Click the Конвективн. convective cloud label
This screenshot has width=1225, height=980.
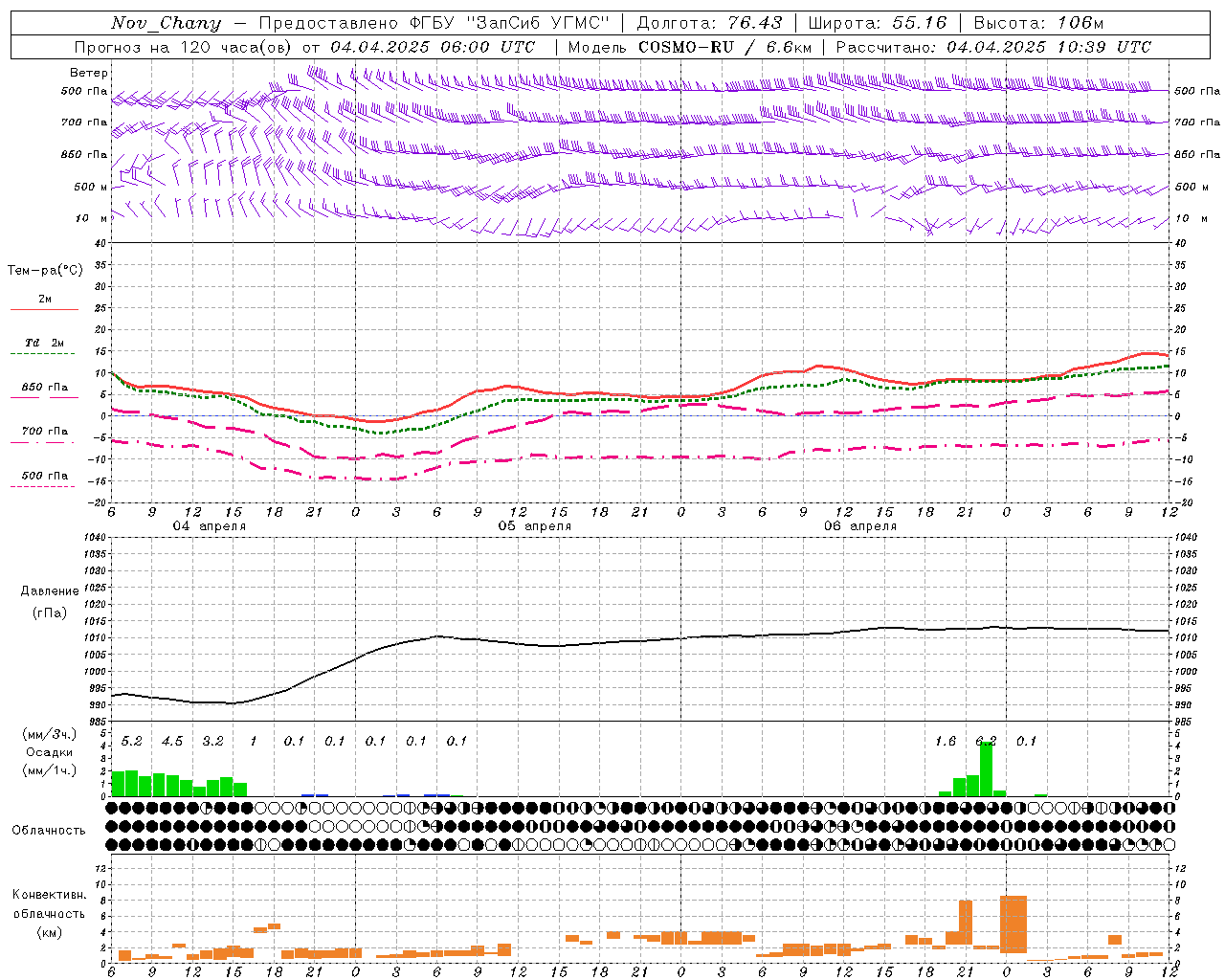49,895
